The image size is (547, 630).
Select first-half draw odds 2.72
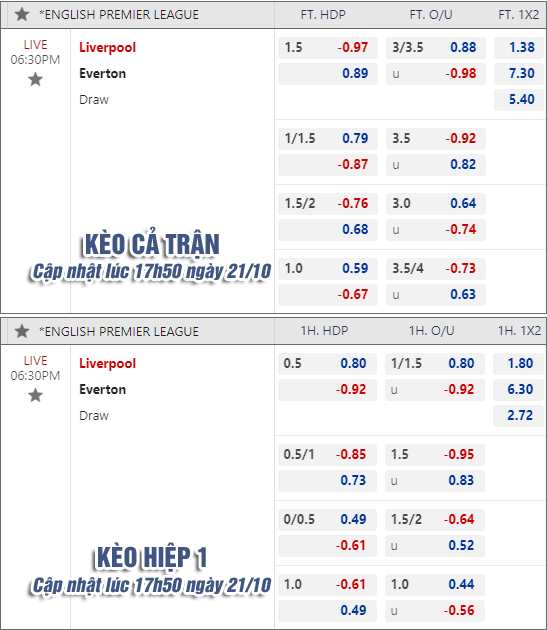(x=518, y=415)
